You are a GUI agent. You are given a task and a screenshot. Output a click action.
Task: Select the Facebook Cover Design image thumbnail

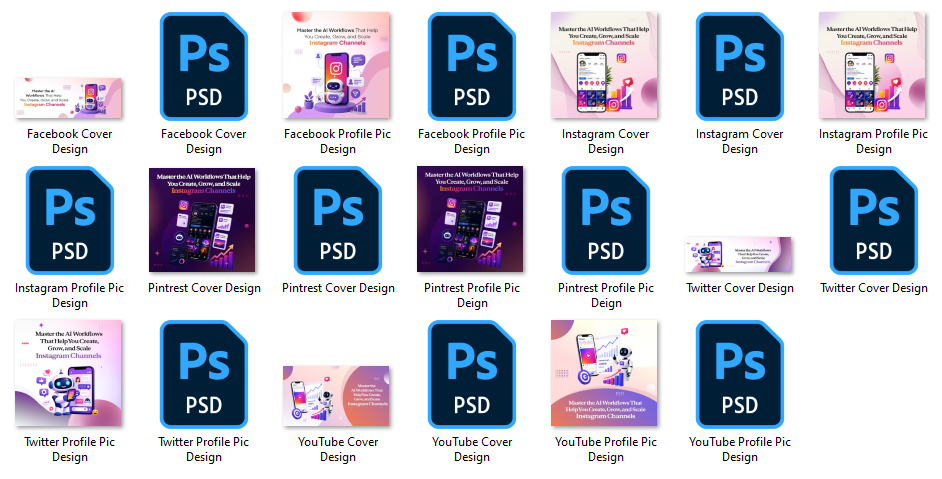coord(68,98)
